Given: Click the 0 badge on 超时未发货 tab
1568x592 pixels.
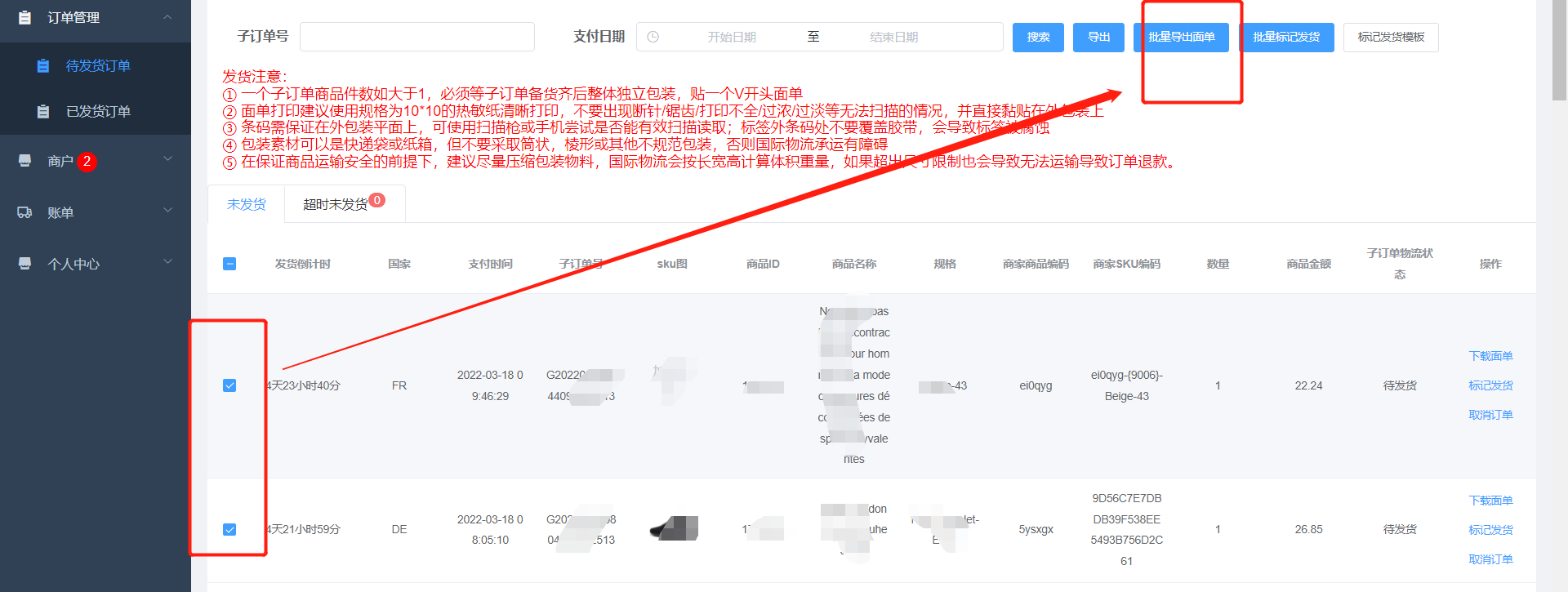Looking at the screenshot, I should click(376, 200).
